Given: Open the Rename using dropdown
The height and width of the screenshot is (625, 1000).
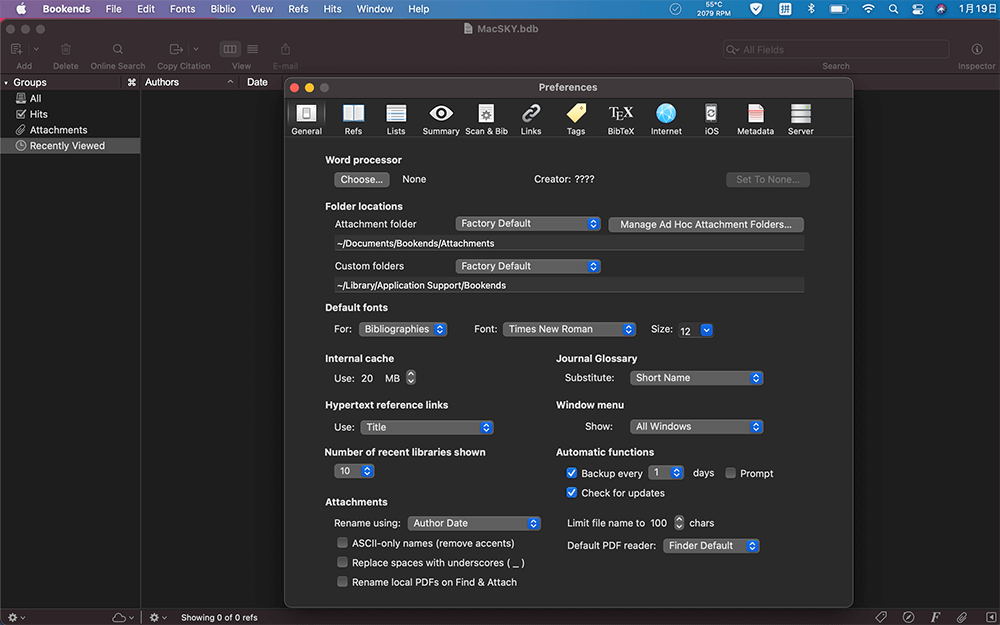Looking at the screenshot, I should [474, 523].
